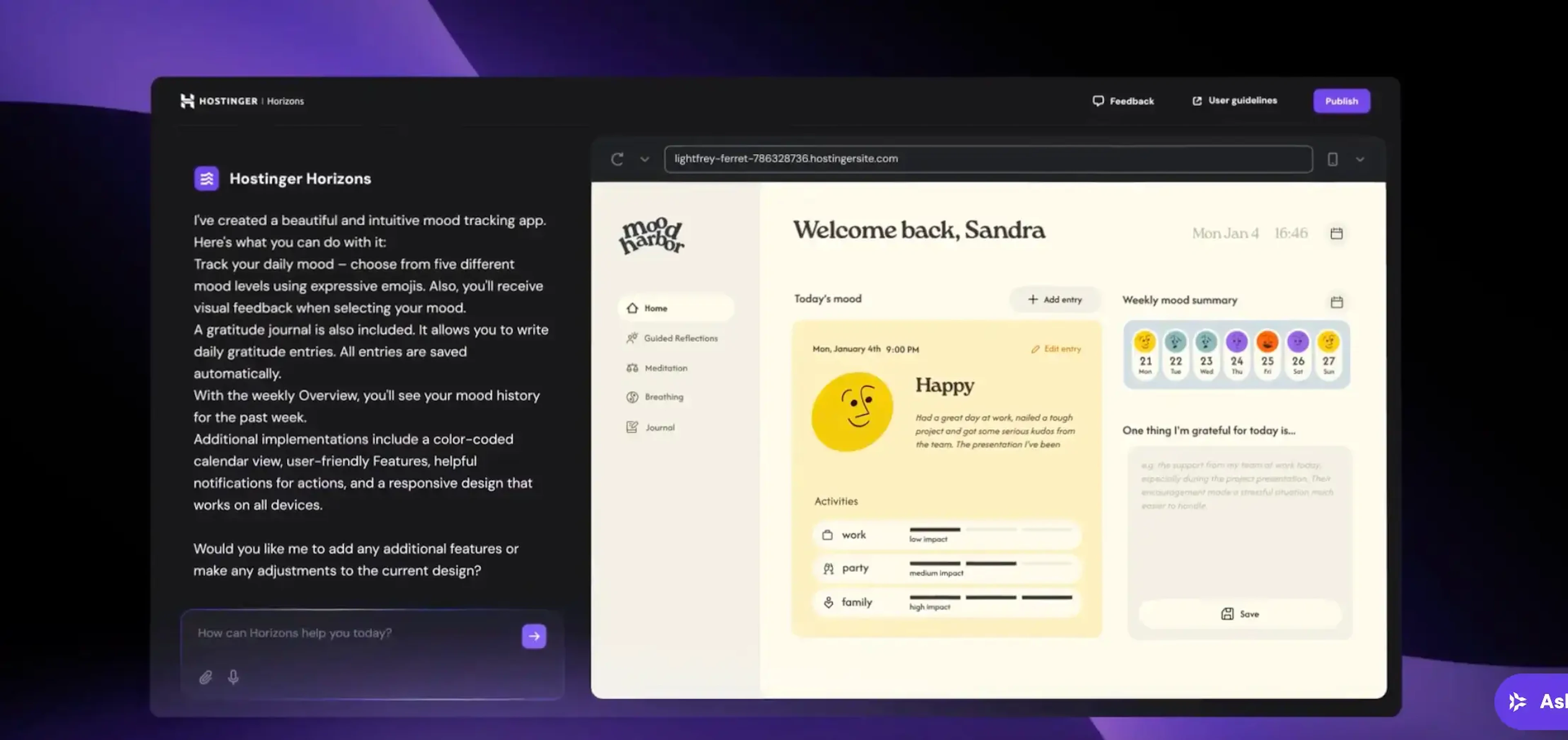Open the Guided Reflections section icon
1568x740 pixels.
click(x=632, y=338)
